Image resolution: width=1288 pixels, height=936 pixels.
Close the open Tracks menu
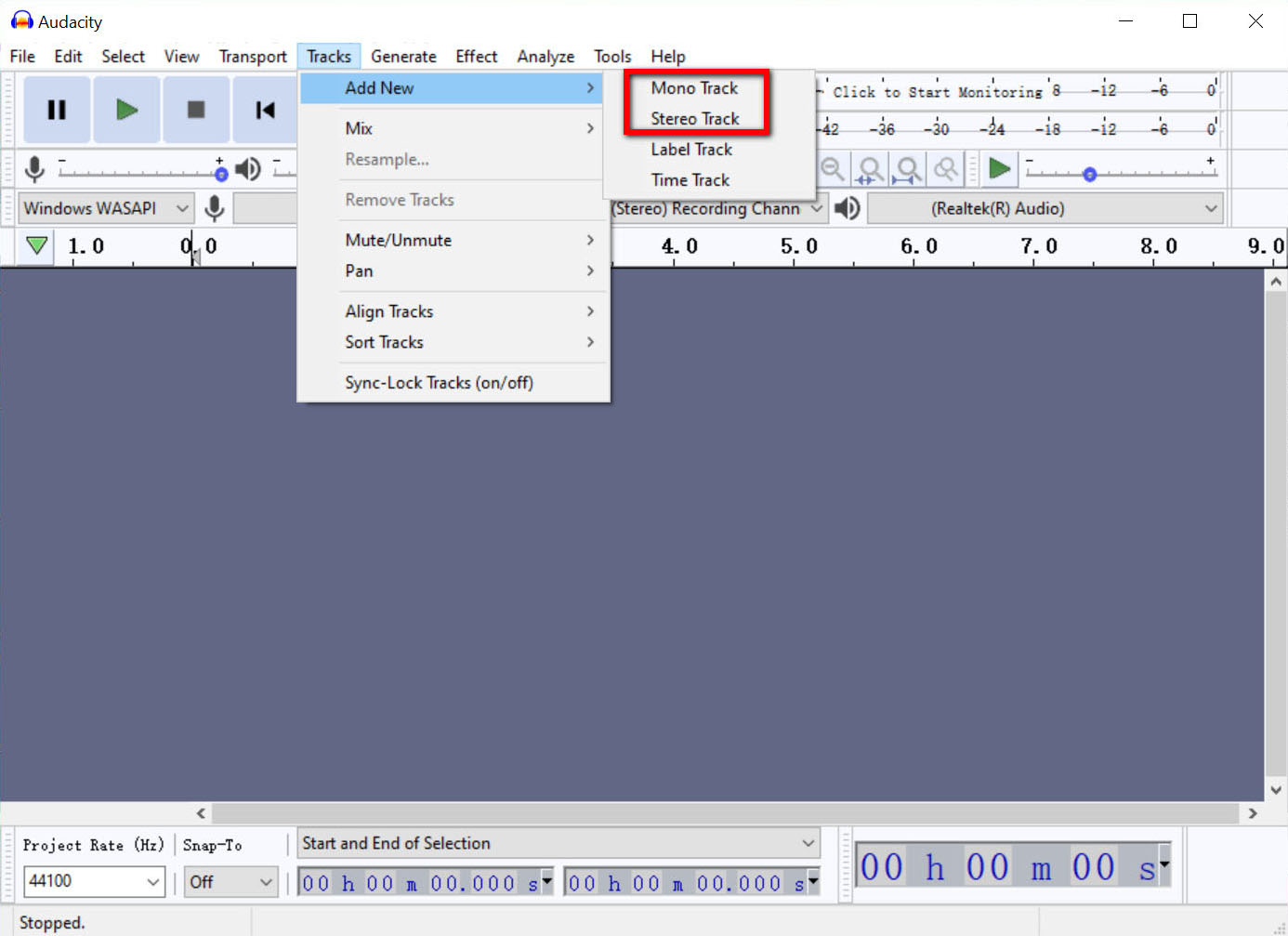329,57
